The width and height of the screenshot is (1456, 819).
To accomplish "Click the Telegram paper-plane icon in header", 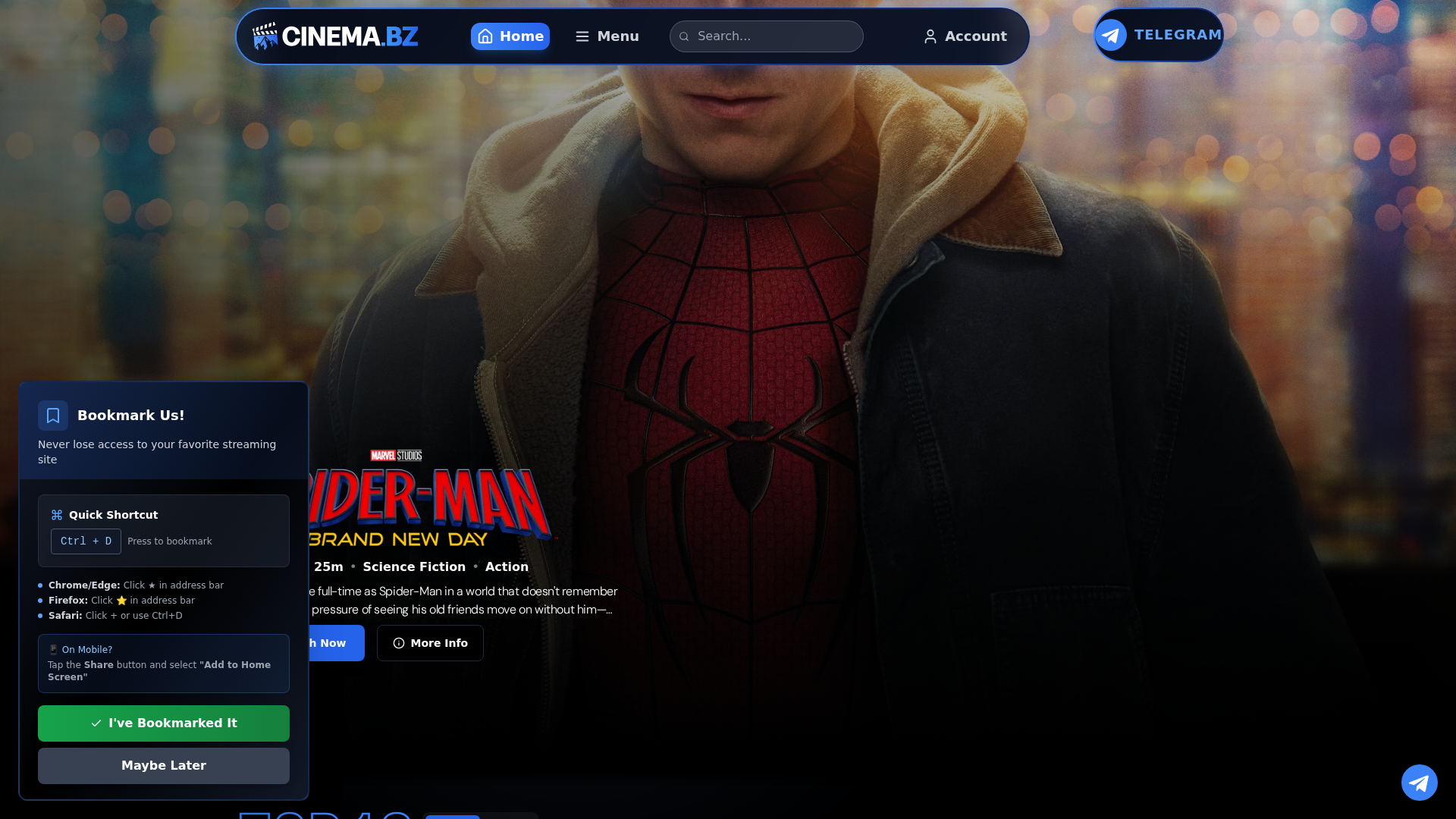I will tap(1111, 35).
